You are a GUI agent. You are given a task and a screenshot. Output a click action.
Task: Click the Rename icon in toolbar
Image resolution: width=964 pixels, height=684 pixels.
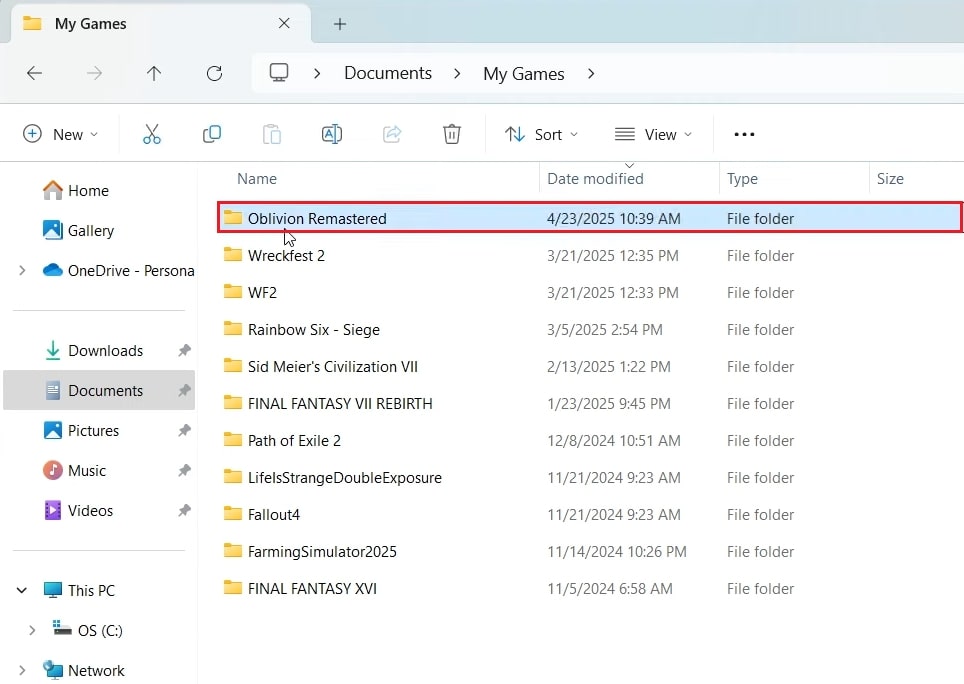click(x=332, y=134)
